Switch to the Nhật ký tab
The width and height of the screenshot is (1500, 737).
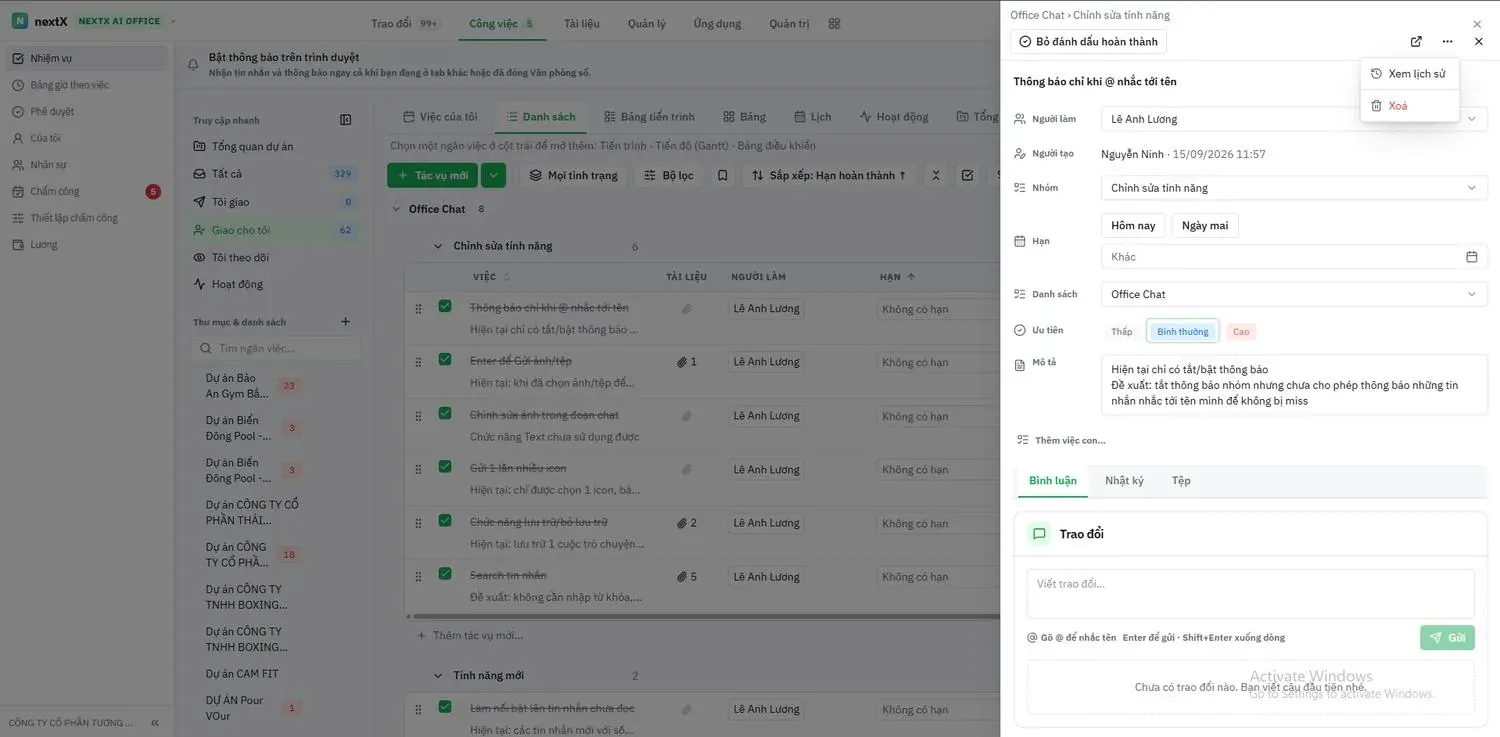tap(1124, 481)
